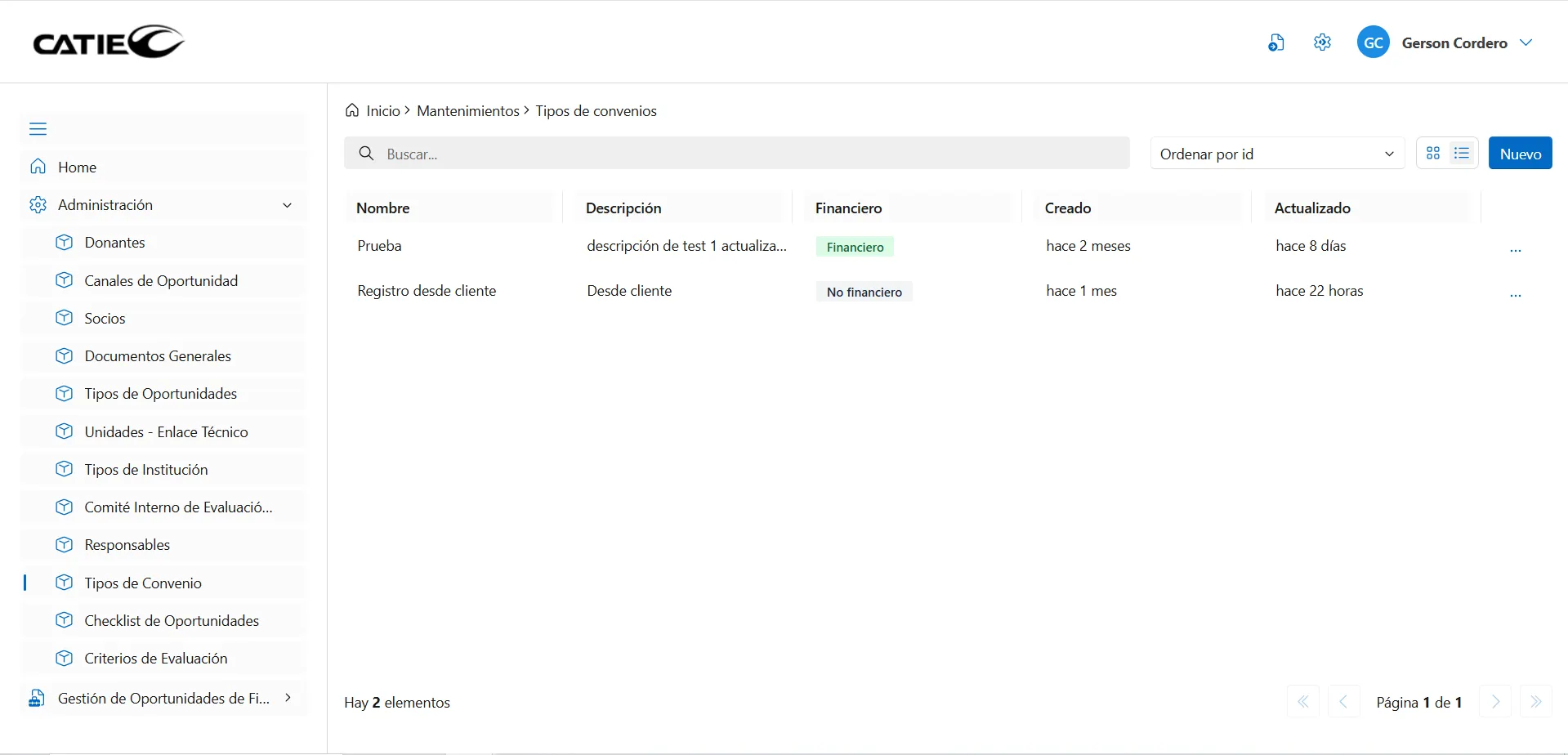Switch to grid card view
Screen dimensions: 1568x755
[1432, 154]
